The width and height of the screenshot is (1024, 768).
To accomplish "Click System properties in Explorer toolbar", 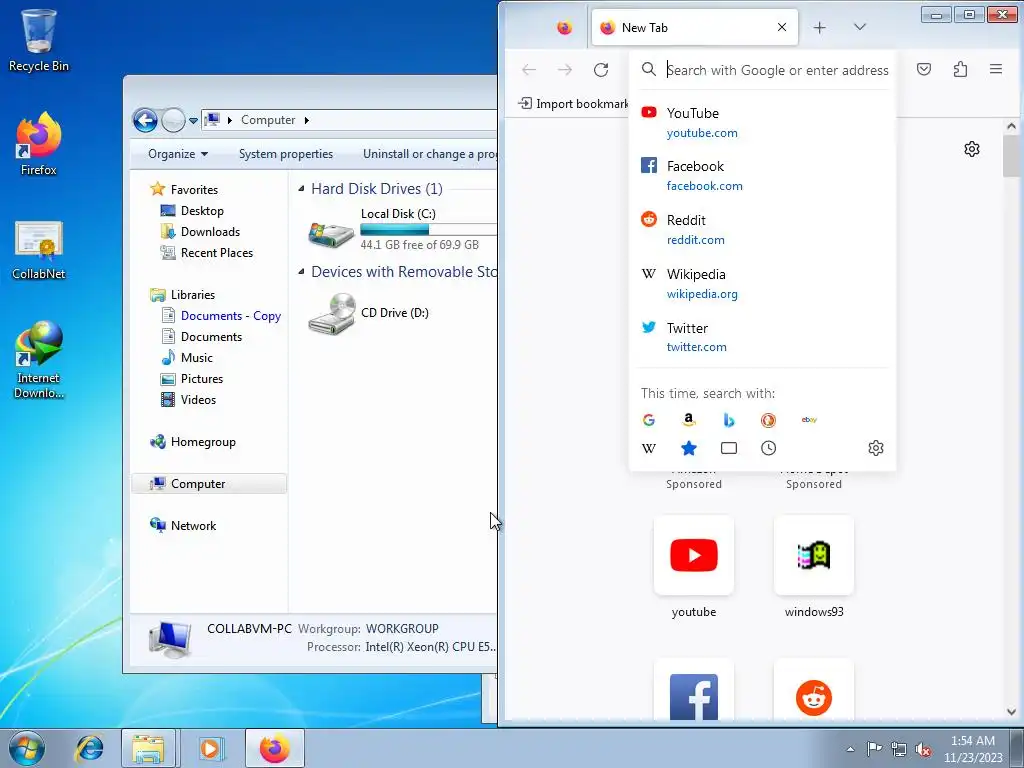I will click(285, 154).
